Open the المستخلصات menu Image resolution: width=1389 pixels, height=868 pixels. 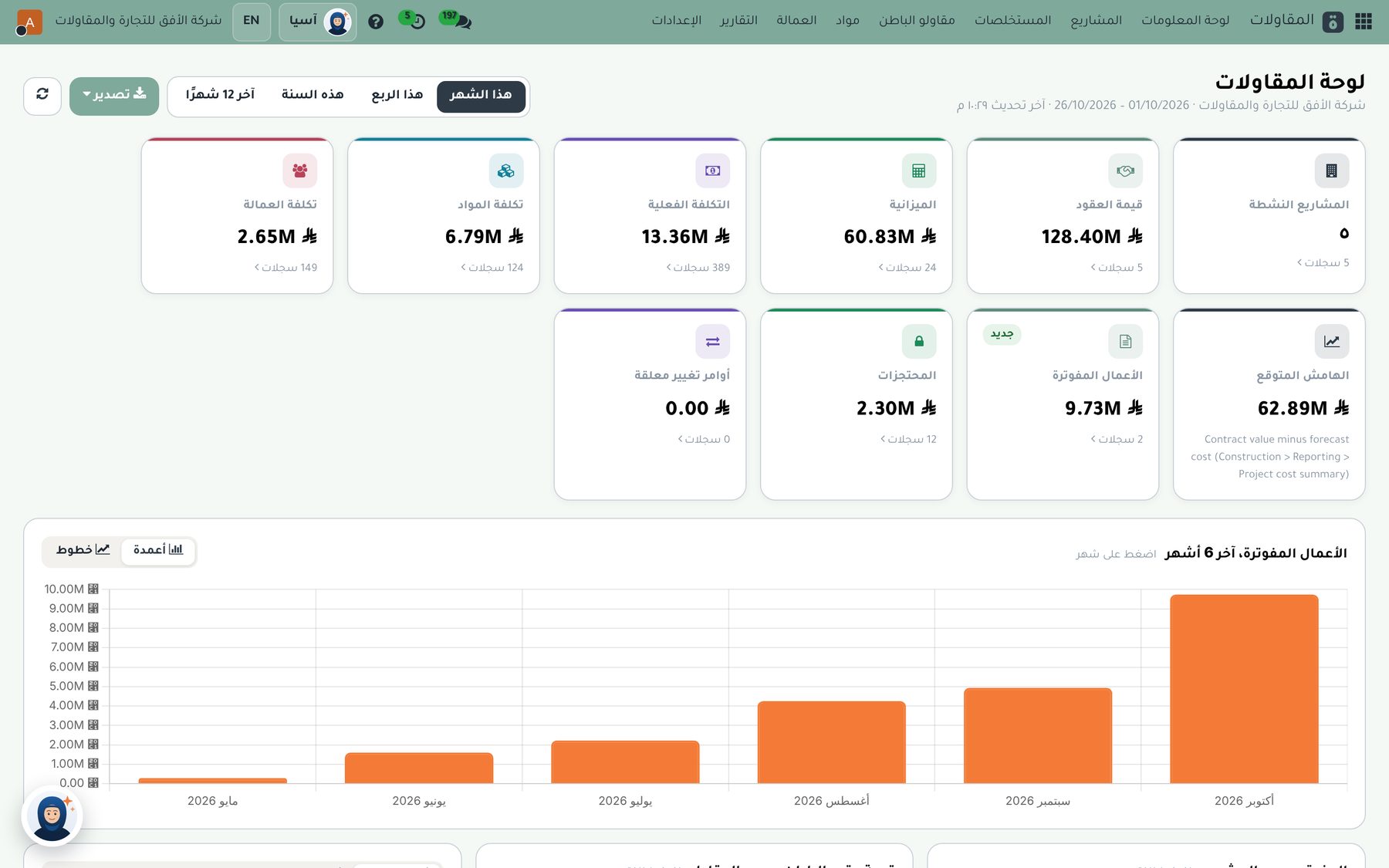point(1013,21)
